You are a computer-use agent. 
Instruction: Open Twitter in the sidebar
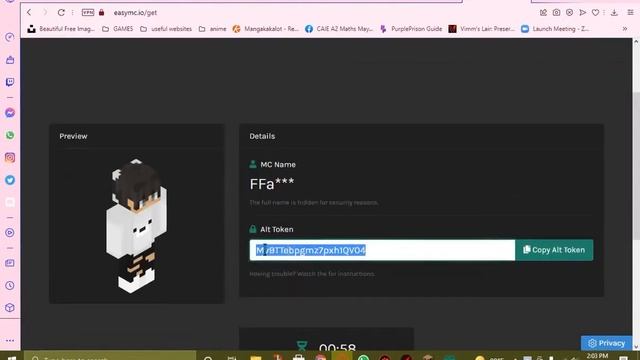(x=10, y=180)
